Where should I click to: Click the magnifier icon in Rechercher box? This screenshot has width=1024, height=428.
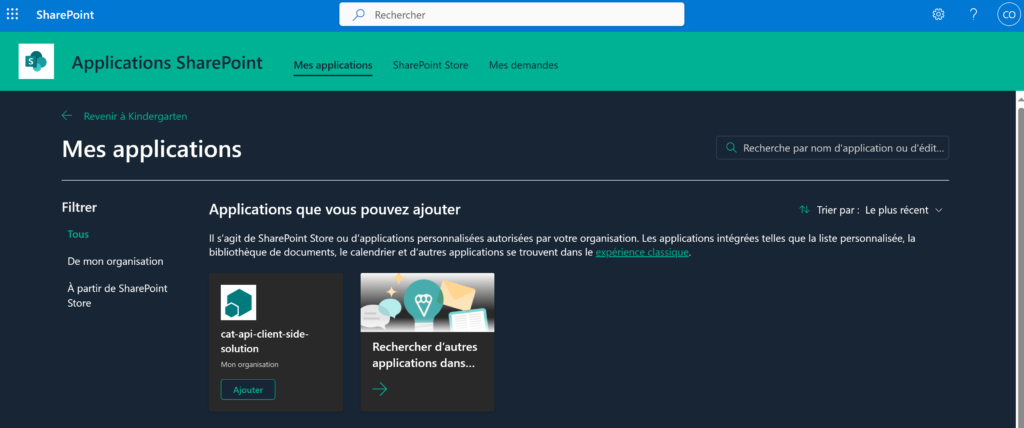coord(359,14)
